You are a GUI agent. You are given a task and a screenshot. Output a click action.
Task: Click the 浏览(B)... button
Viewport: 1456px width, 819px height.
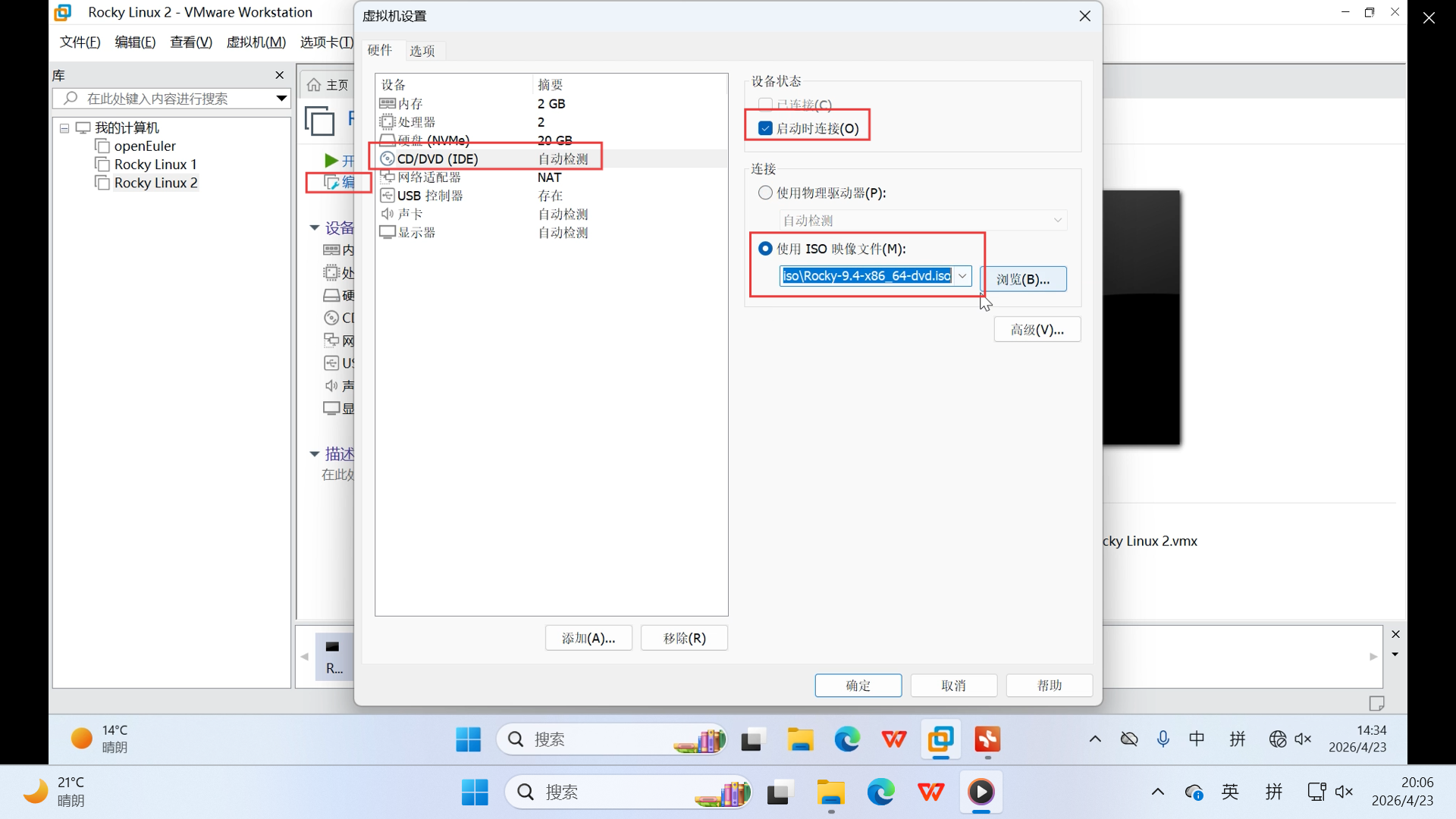click(1023, 279)
